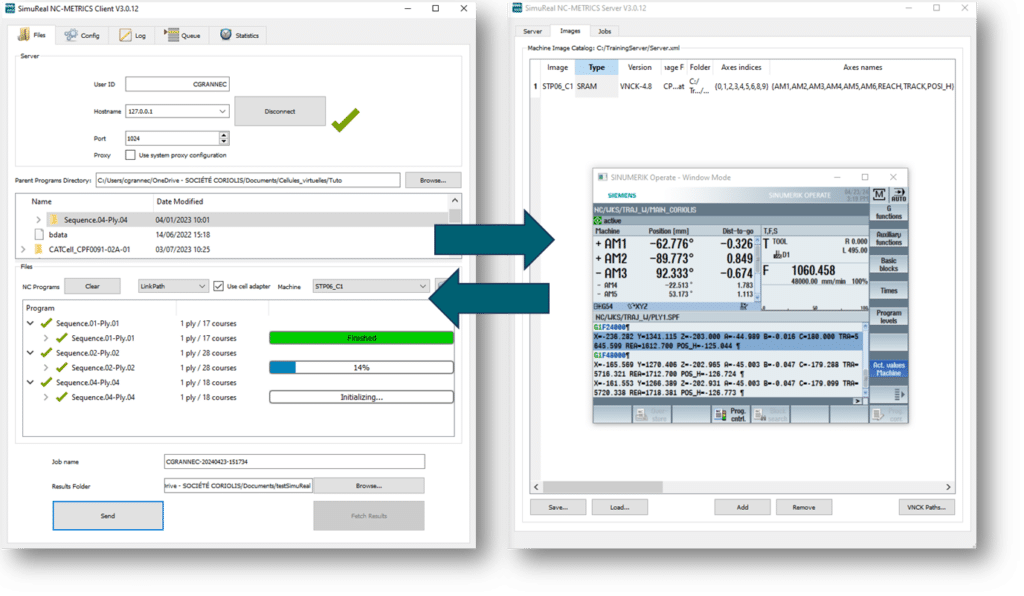This screenshot has height=596, width=1024.
Task: Click the 14% progress bar
Action: pyautogui.click(x=361, y=368)
